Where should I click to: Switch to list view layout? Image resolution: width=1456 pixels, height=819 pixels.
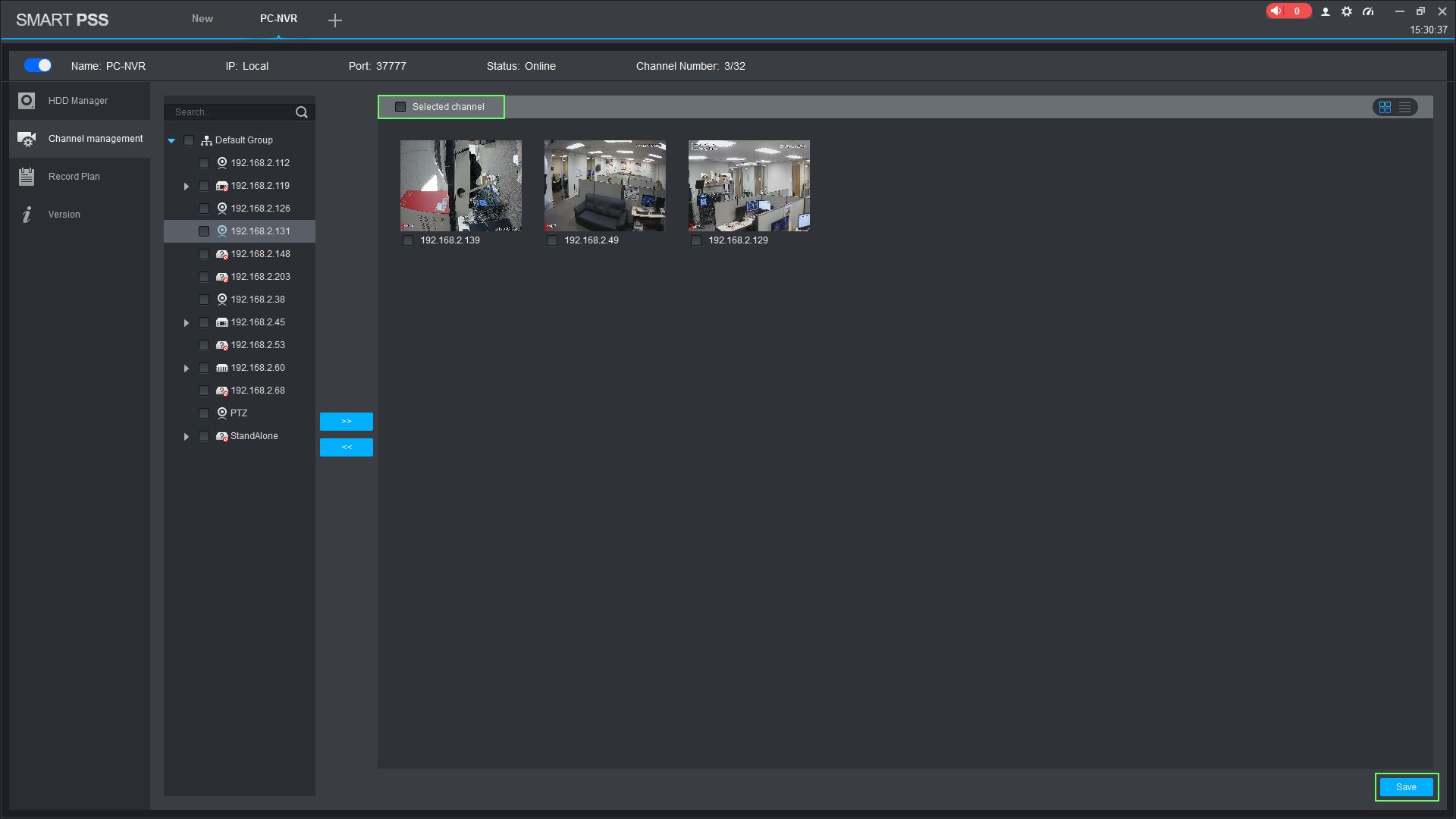[x=1405, y=107]
